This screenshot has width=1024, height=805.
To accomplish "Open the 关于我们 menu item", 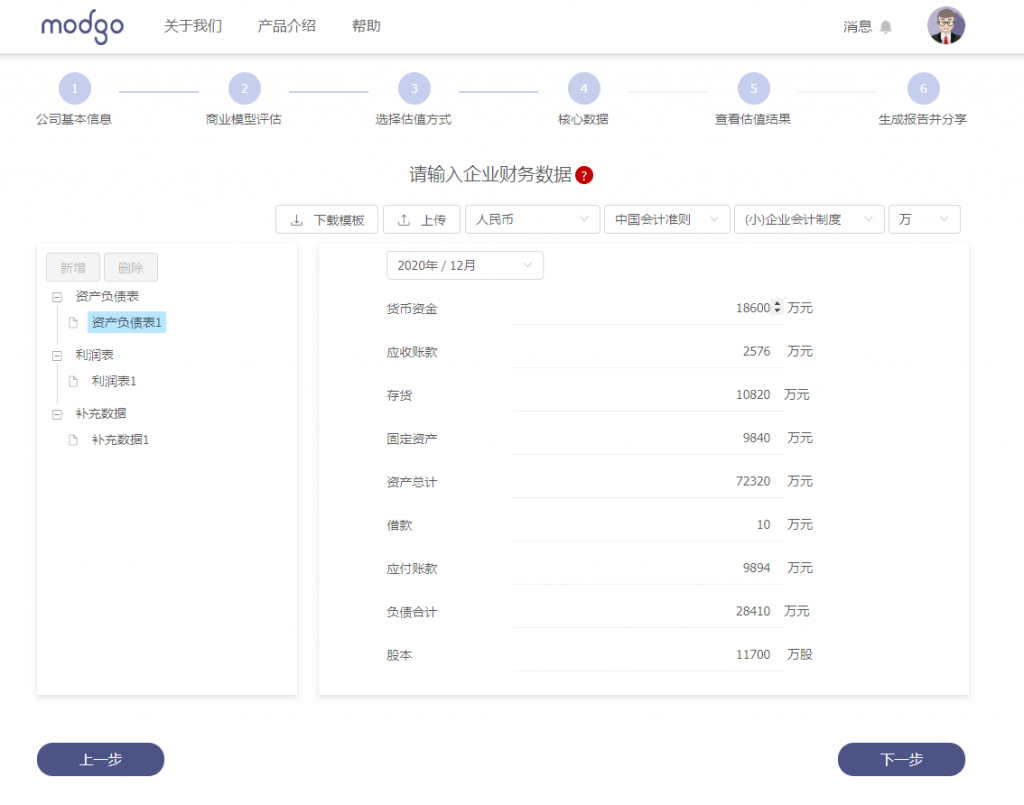I will (x=193, y=26).
